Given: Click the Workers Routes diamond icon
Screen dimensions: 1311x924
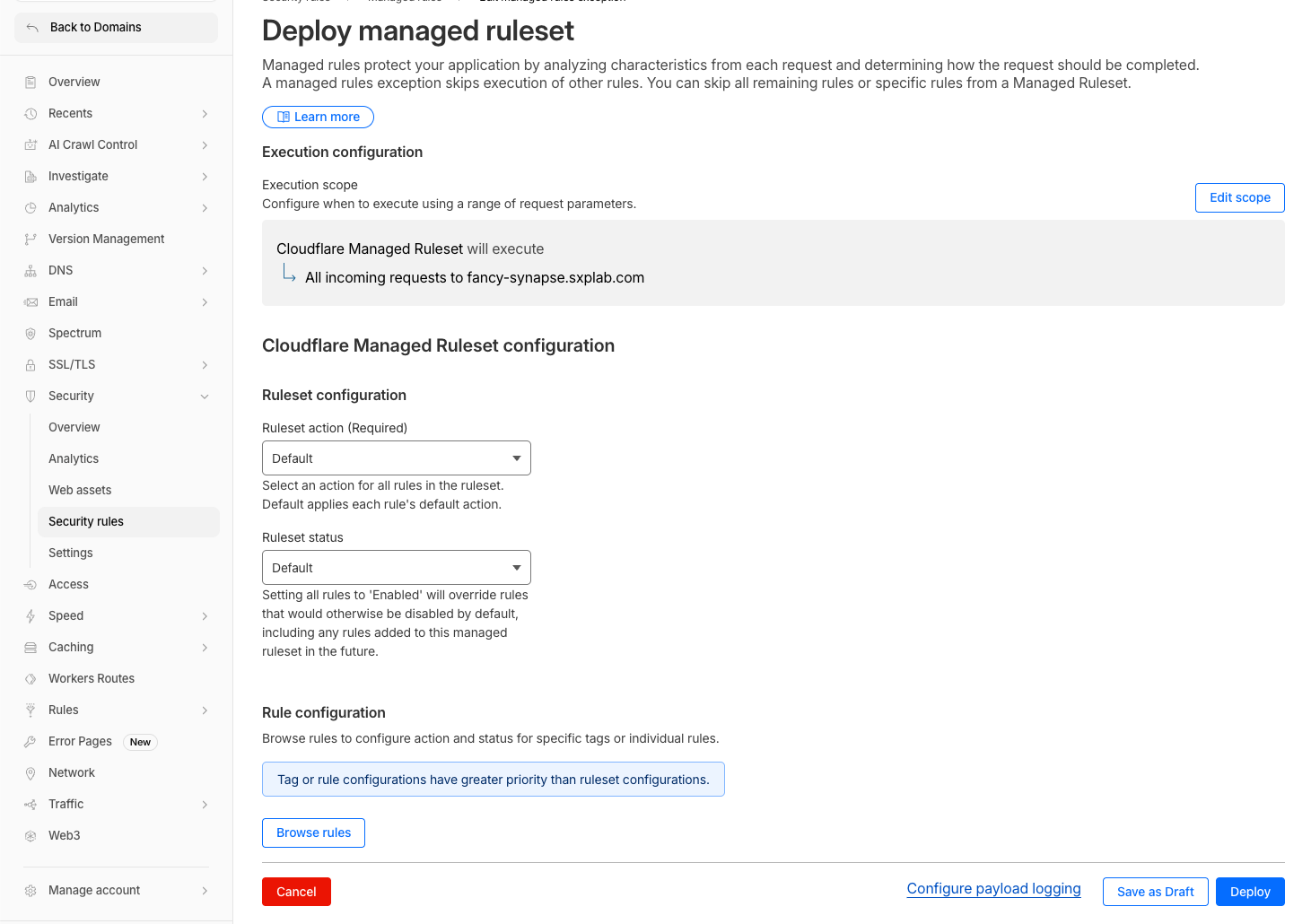Looking at the screenshot, I should pyautogui.click(x=31, y=678).
